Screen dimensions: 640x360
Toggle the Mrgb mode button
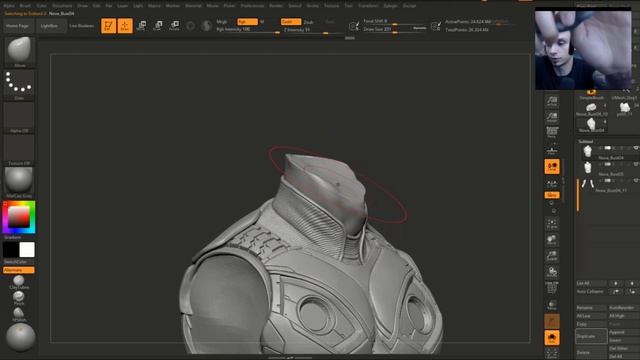point(222,22)
